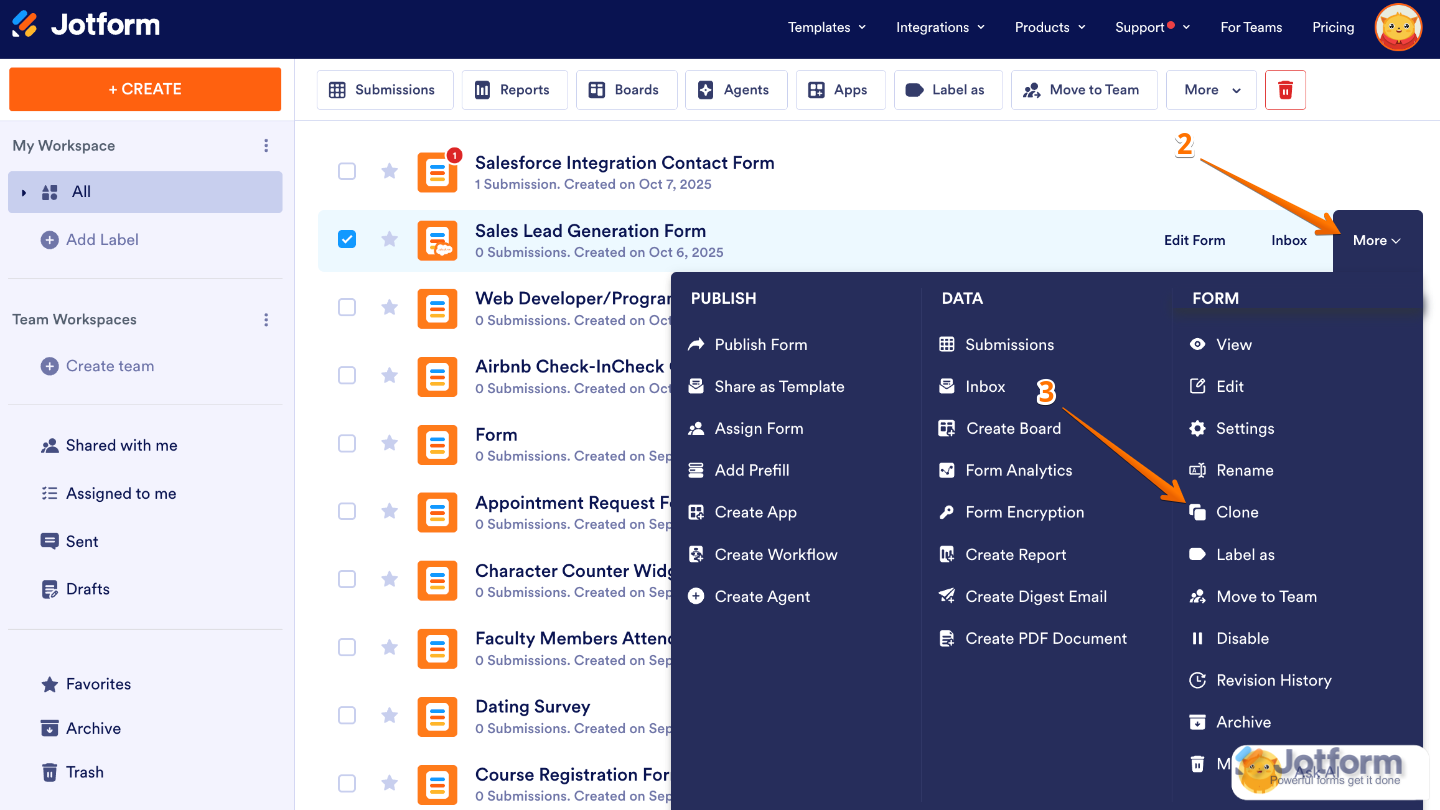Uncheck the Sales Lead Generation Form checkbox
Image resolution: width=1440 pixels, height=810 pixels.
click(x=347, y=239)
